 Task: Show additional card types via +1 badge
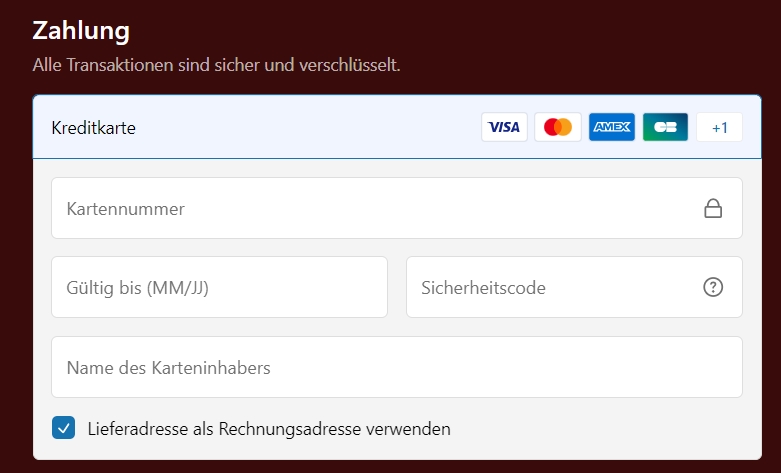point(719,127)
